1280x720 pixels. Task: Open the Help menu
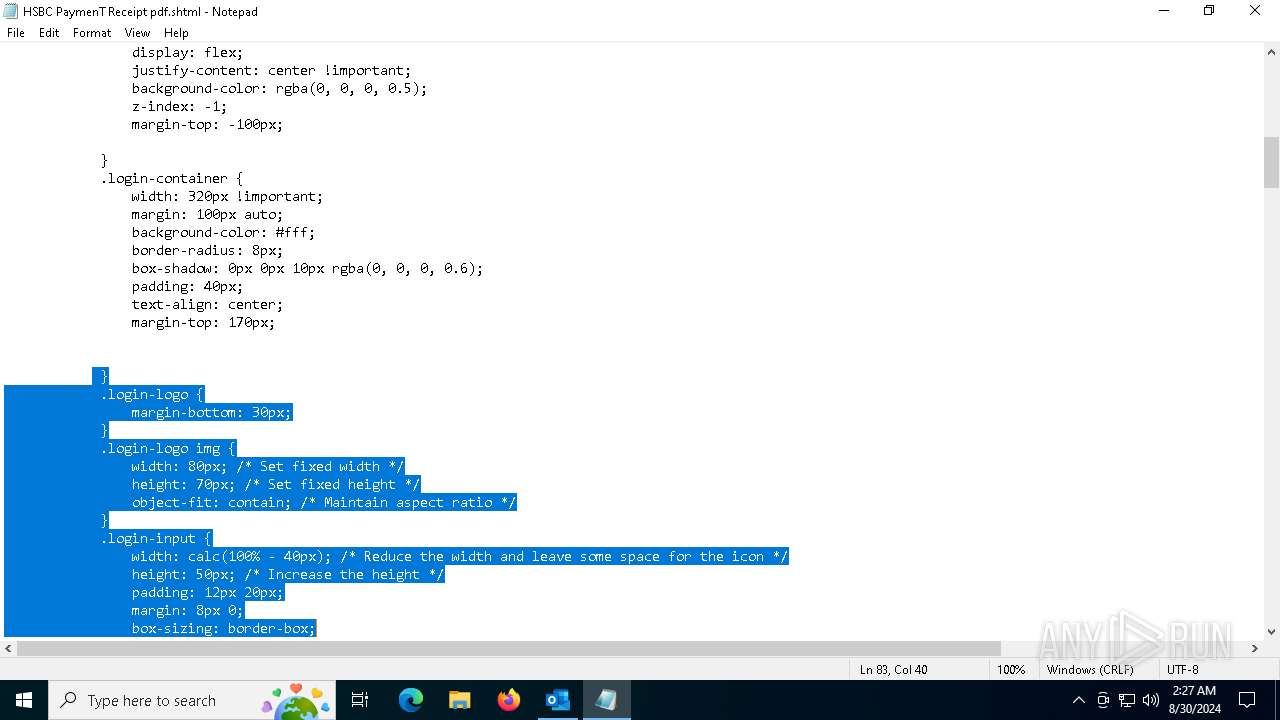[x=176, y=33]
